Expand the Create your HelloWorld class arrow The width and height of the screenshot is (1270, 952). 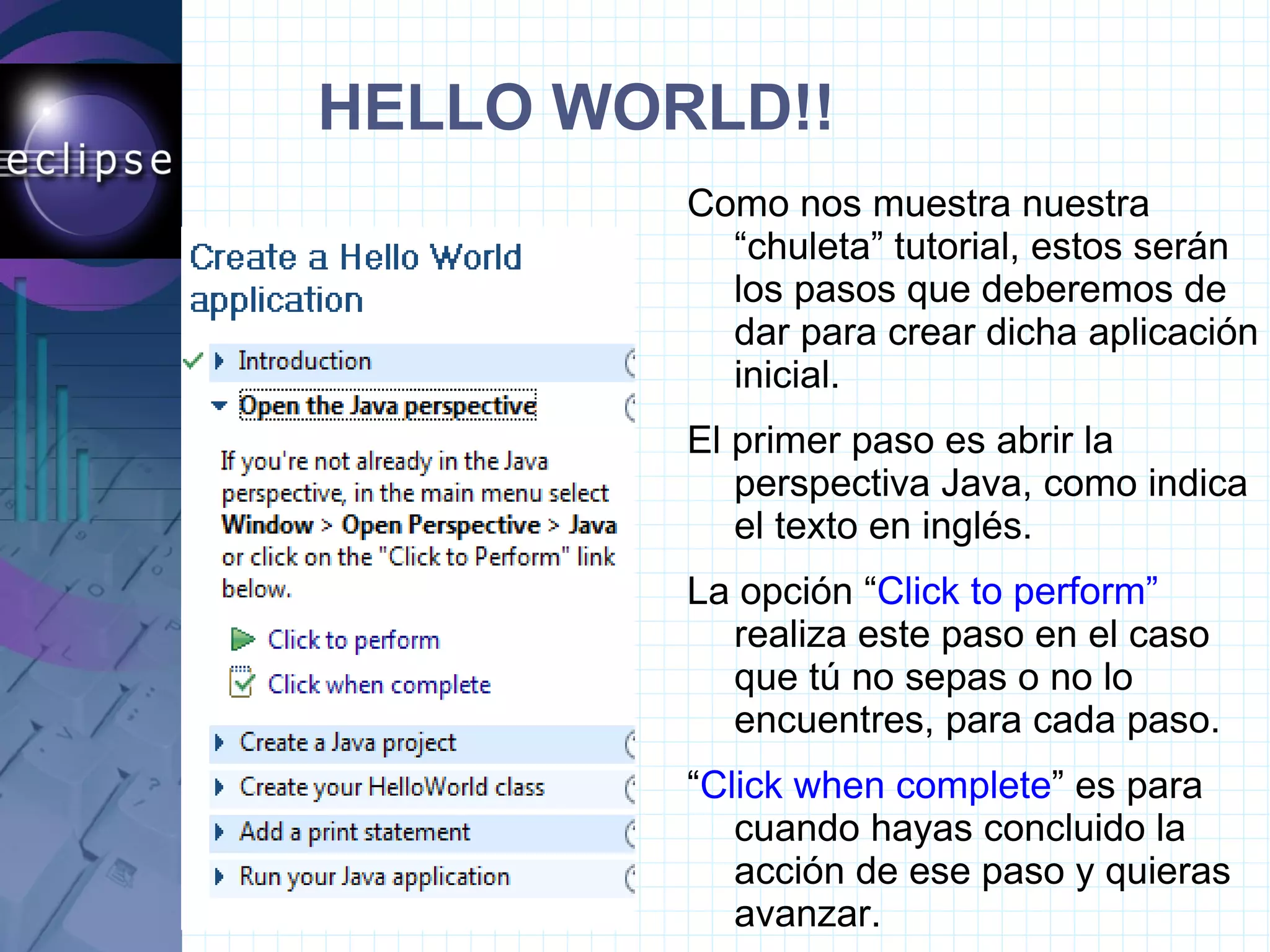(219, 787)
